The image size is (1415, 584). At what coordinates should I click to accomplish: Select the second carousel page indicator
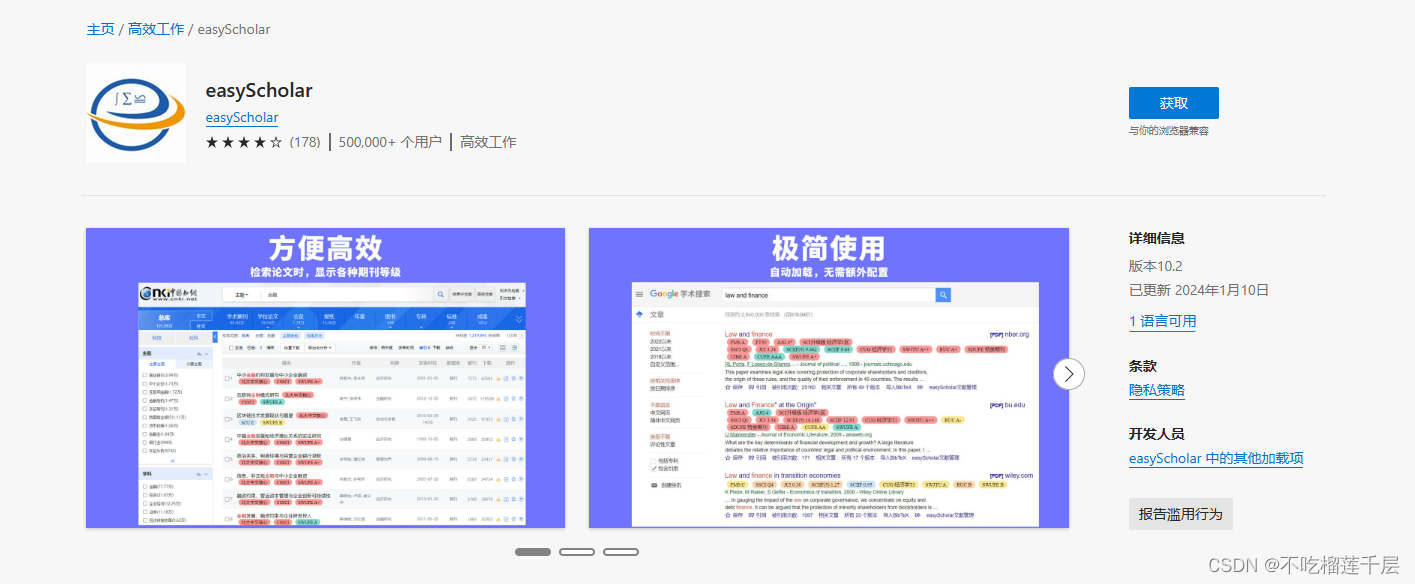[577, 552]
